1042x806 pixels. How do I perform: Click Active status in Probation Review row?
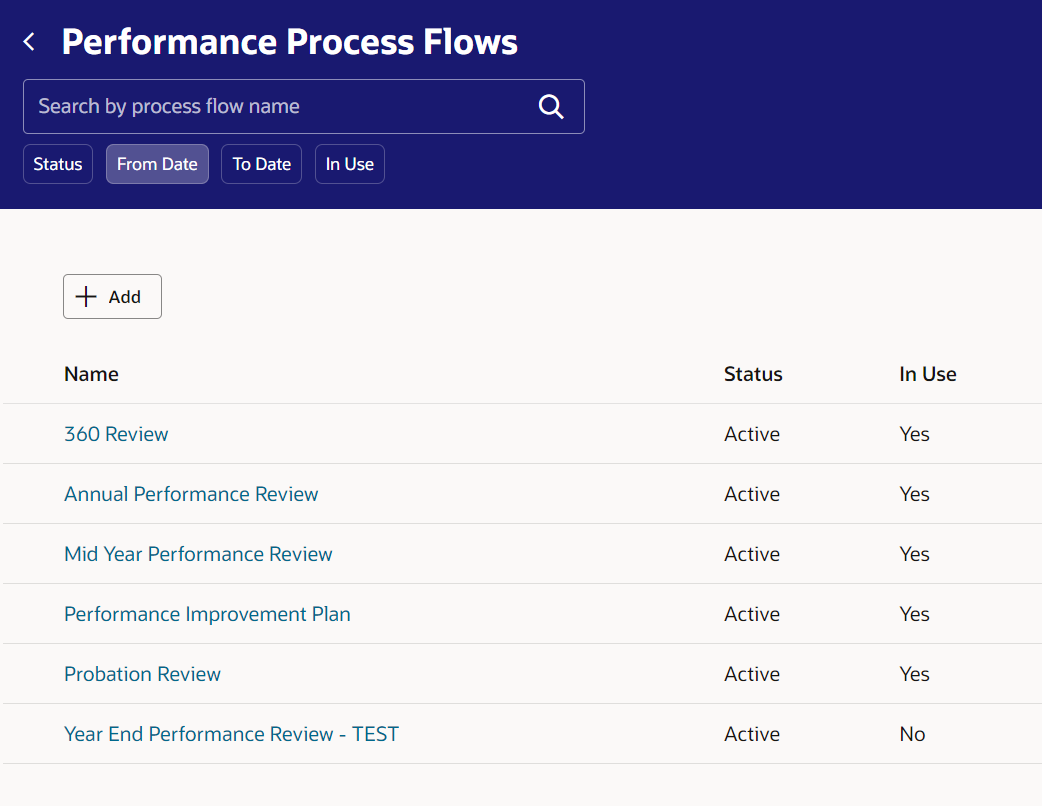[752, 674]
